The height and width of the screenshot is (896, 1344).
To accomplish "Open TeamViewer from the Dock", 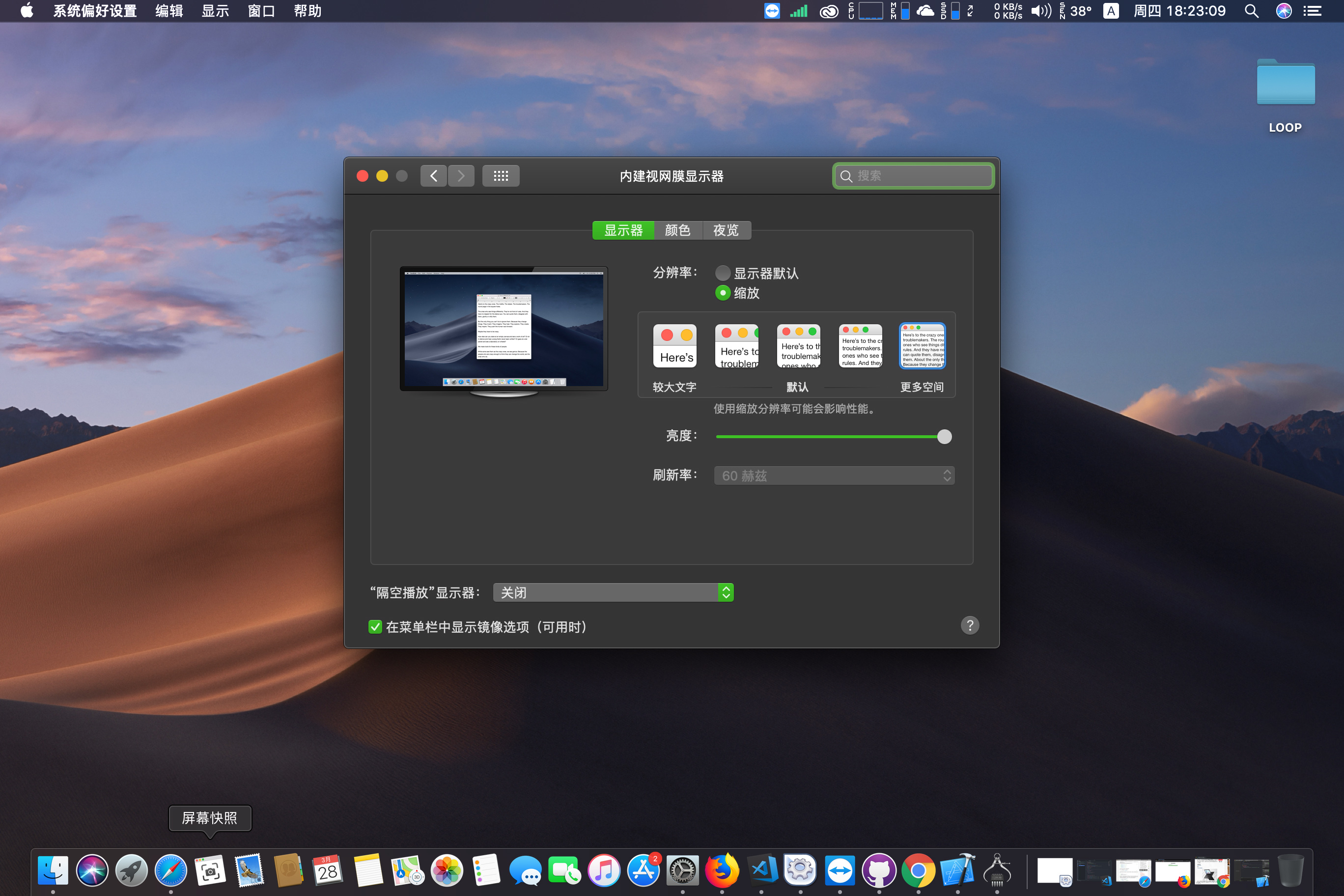I will tap(840, 871).
